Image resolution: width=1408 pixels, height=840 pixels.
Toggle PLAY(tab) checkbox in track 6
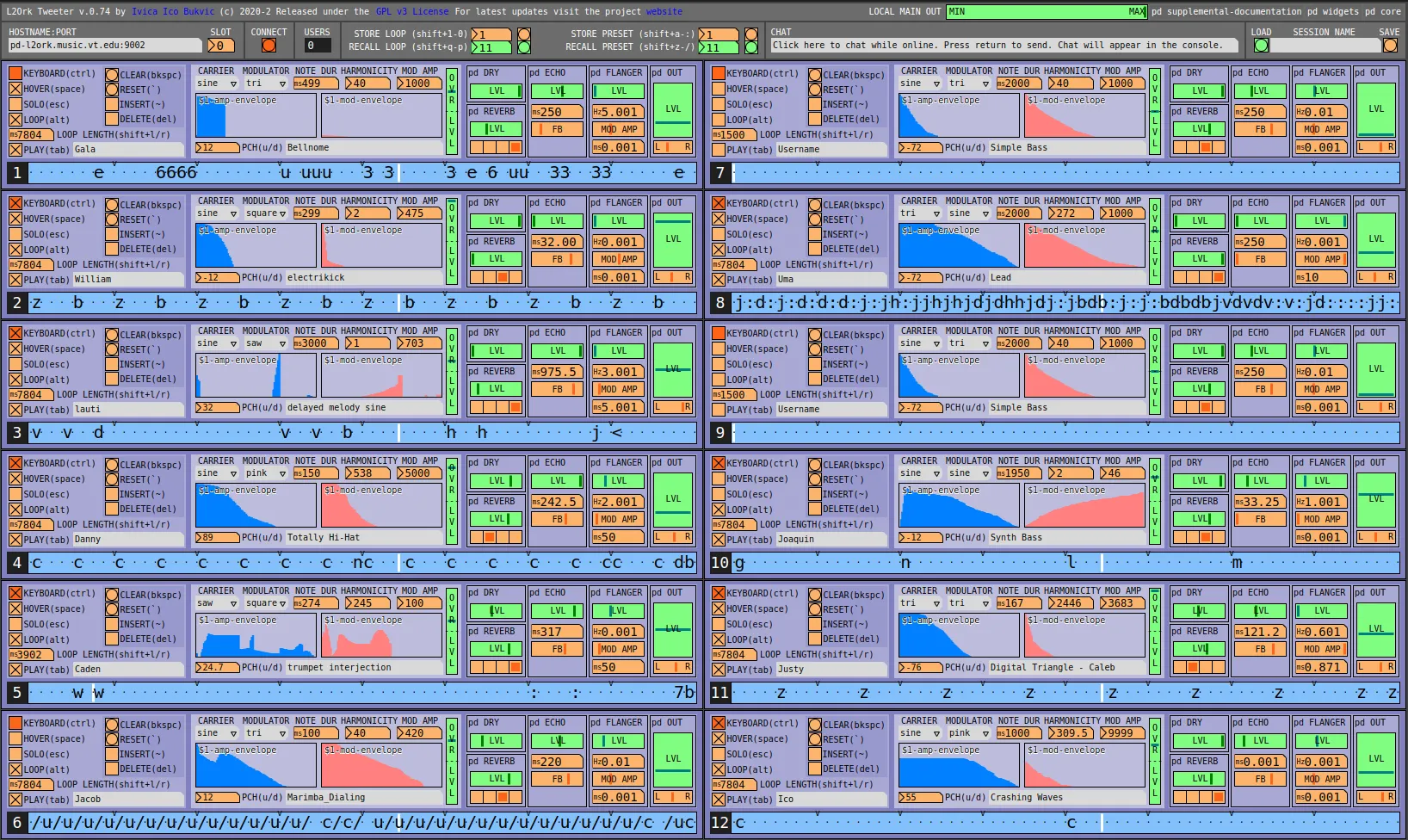click(15, 800)
